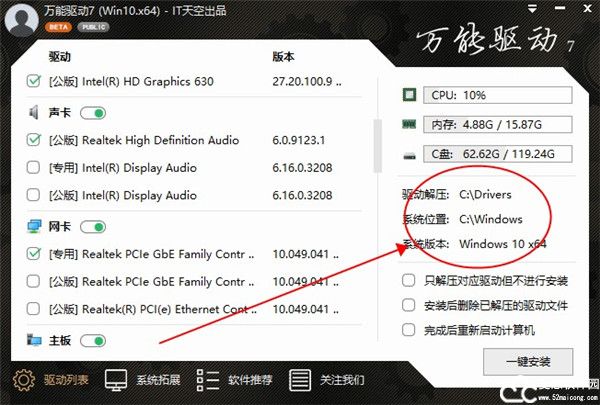Uncheck Realtek High Definition Audio driver
This screenshot has width=600, height=405.
[x=33, y=140]
